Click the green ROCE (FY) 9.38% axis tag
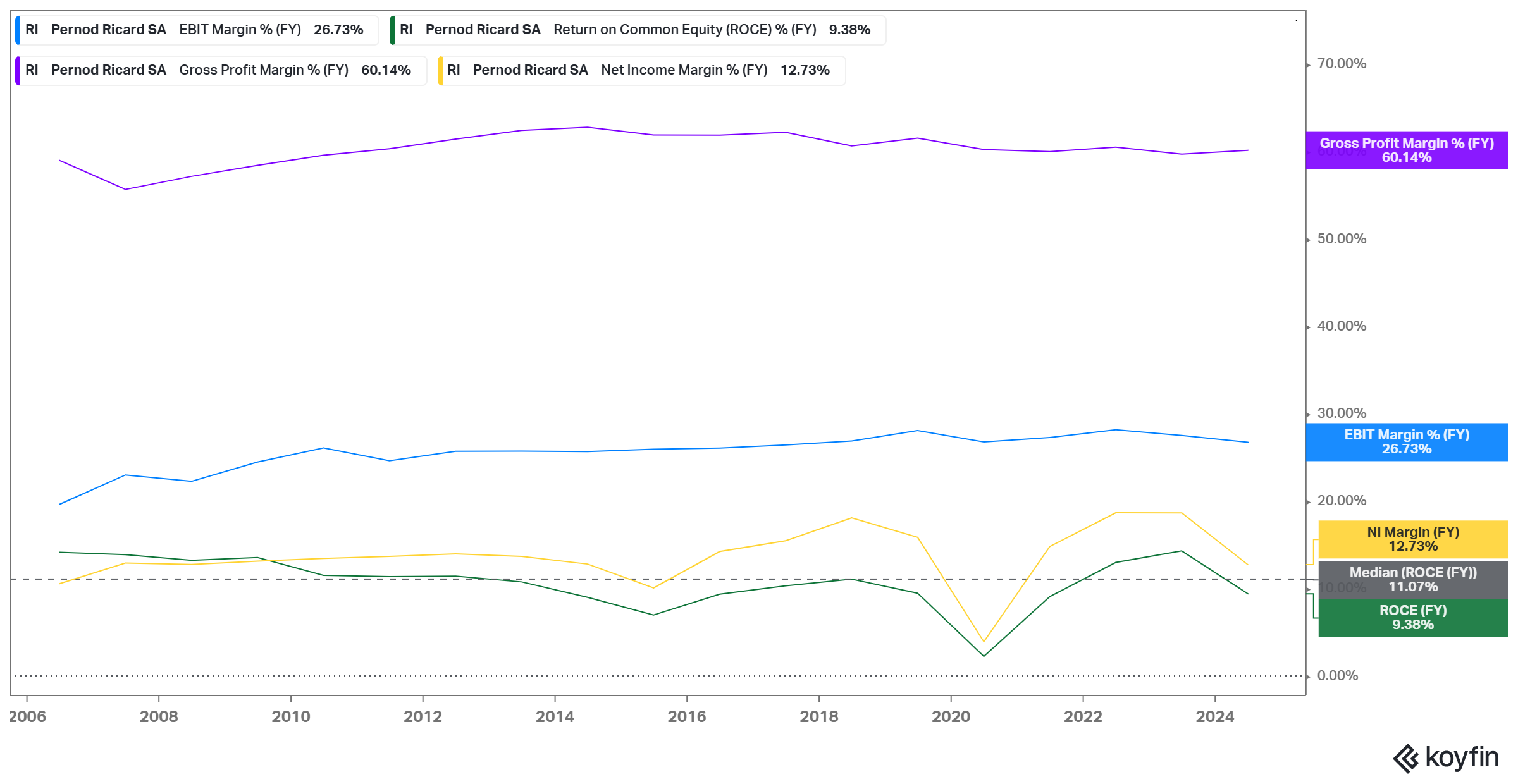Viewport: 1518px width, 784px height. click(x=1413, y=618)
